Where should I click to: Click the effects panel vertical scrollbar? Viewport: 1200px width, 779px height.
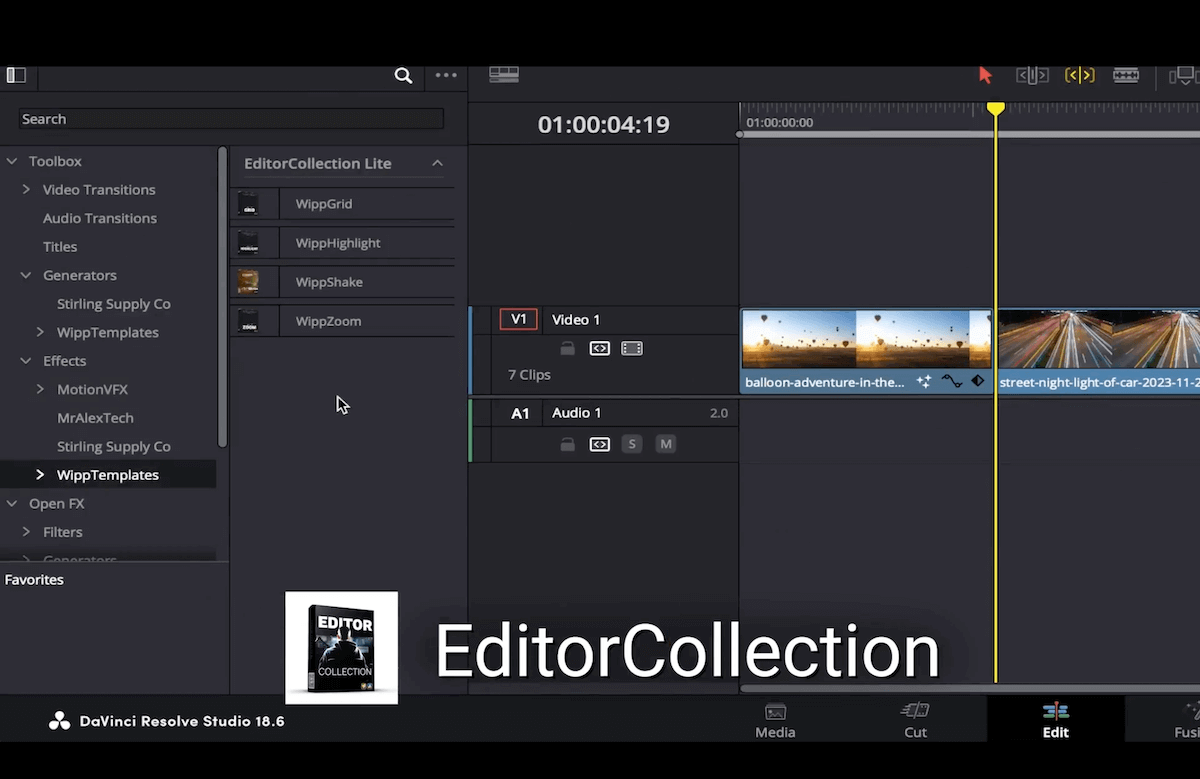pyautogui.click(x=222, y=296)
